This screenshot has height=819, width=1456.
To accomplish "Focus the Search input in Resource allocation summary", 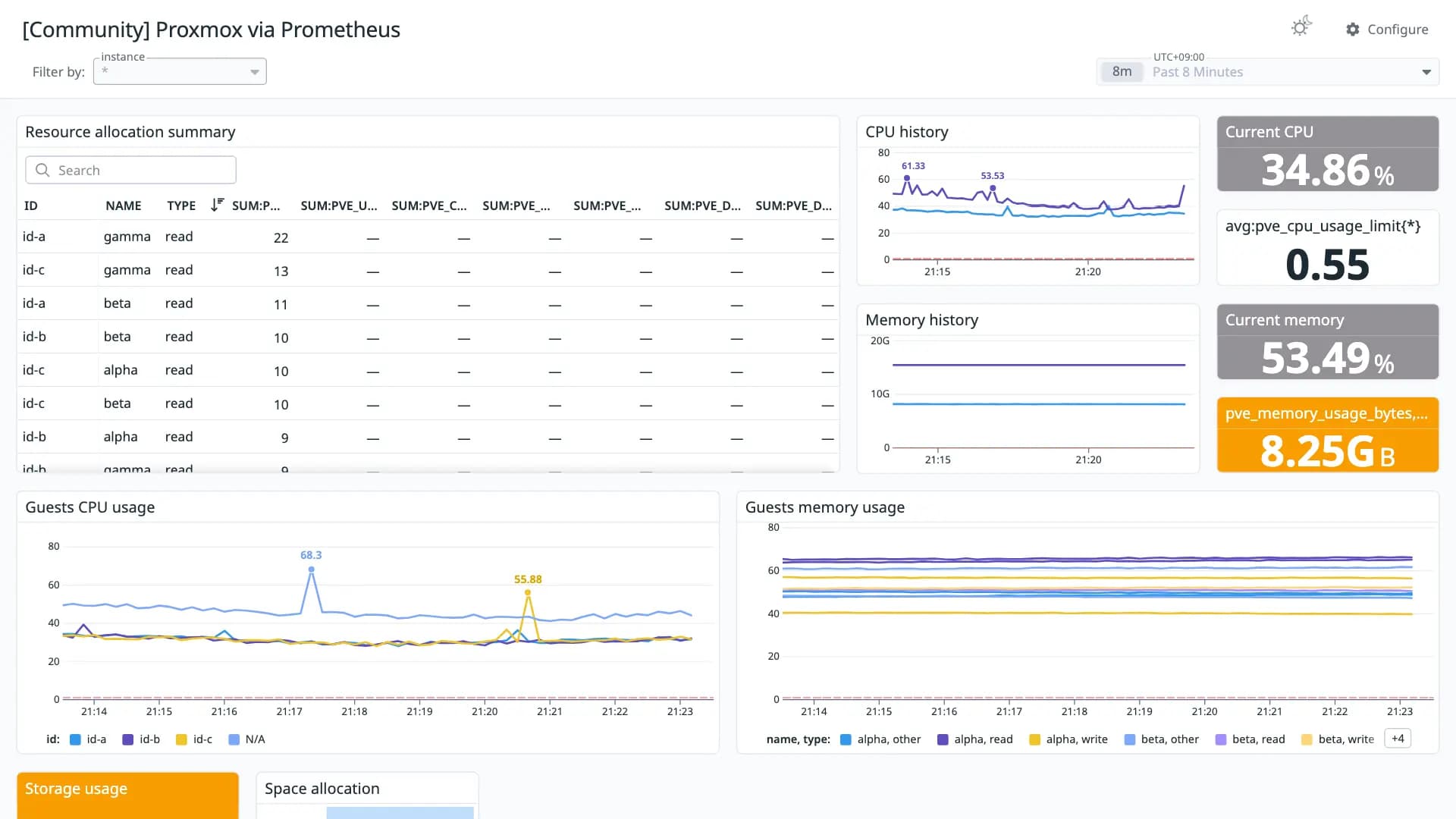I will (130, 170).
